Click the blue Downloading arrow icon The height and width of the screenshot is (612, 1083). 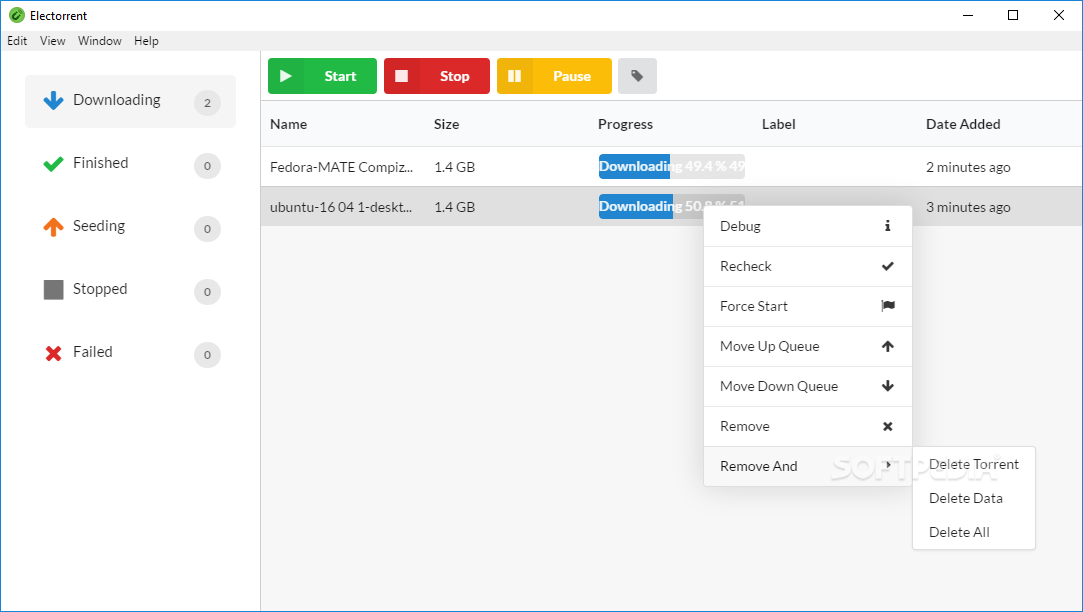click(53, 101)
